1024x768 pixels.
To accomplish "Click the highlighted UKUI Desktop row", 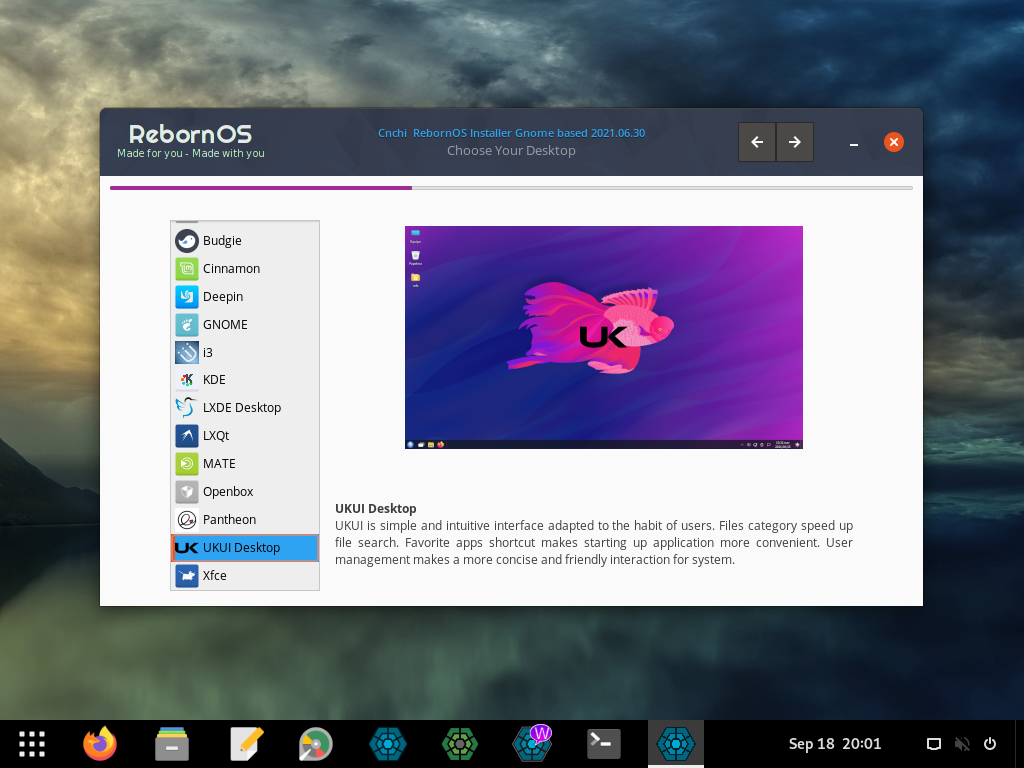I will tap(245, 548).
